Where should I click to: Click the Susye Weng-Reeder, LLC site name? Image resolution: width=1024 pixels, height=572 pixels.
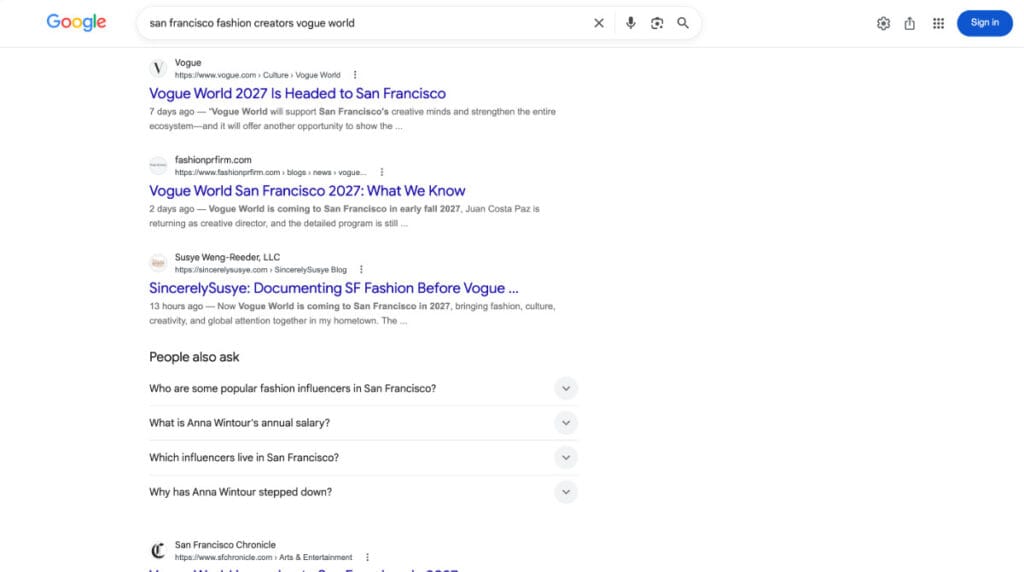(x=227, y=257)
